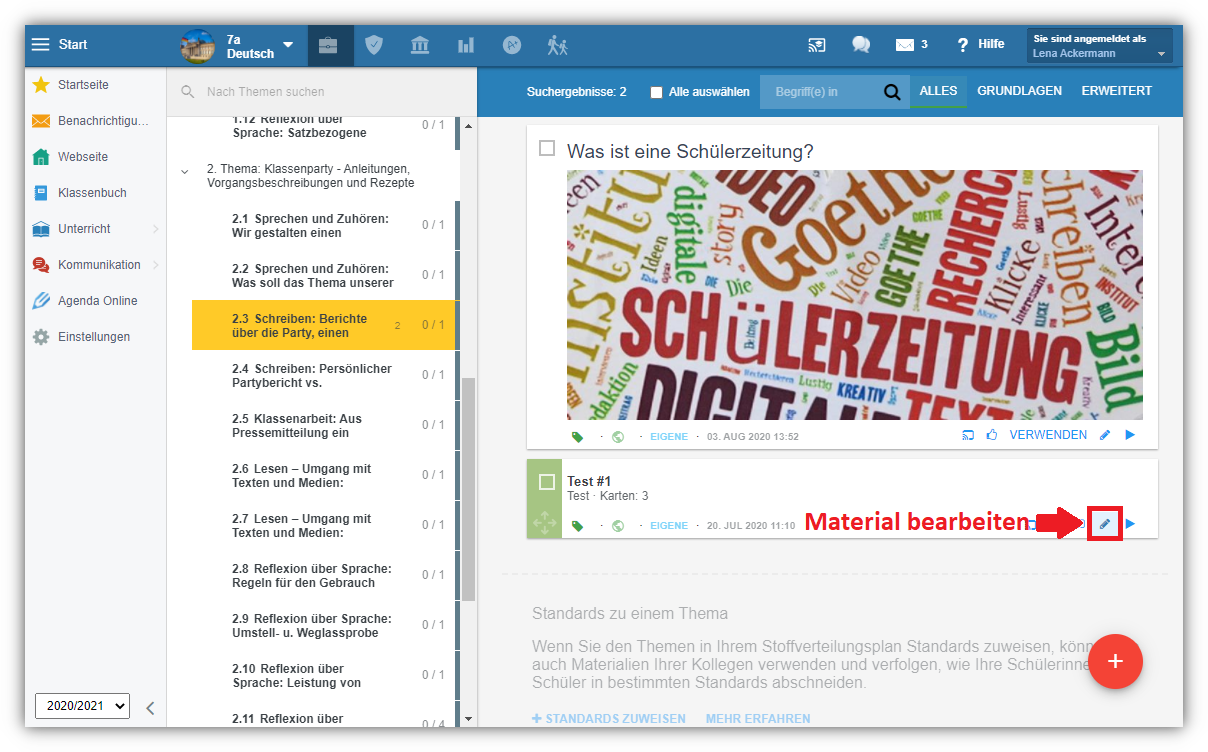1208x752 pixels.
Task: Click the tag icon on Schülerzeitung card
Action: coord(577,437)
